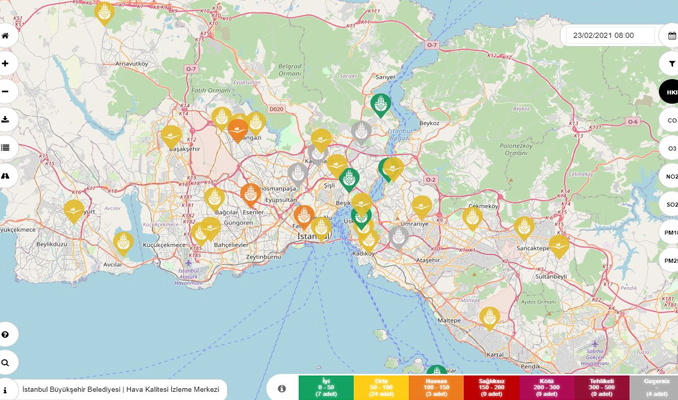Open the help question mark icon

(x=6, y=335)
